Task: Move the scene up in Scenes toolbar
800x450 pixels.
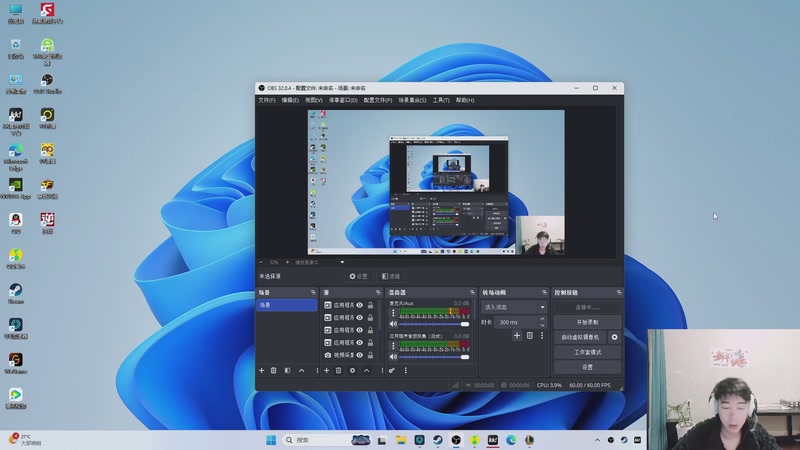Action: 302,370
